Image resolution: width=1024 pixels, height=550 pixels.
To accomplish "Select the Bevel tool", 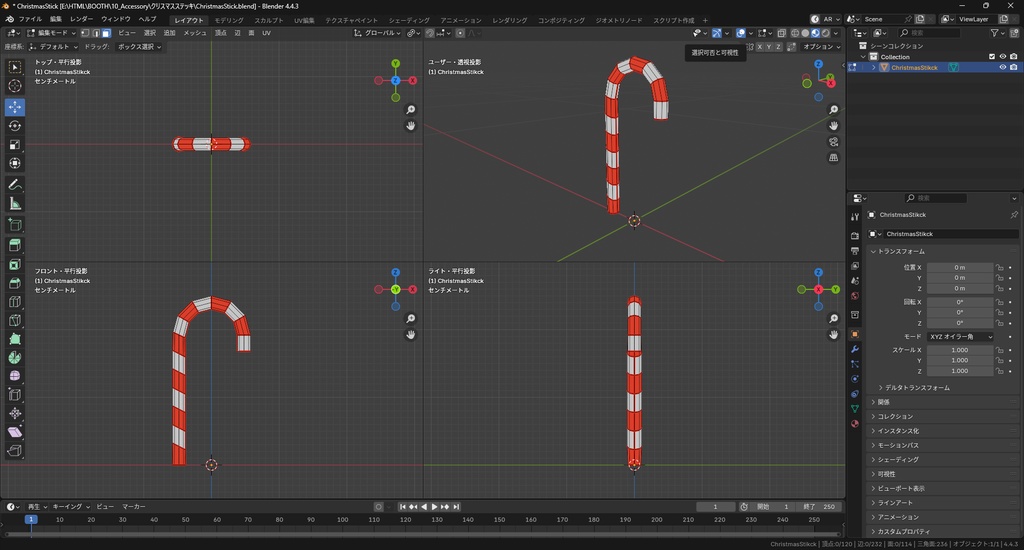I will [14, 283].
